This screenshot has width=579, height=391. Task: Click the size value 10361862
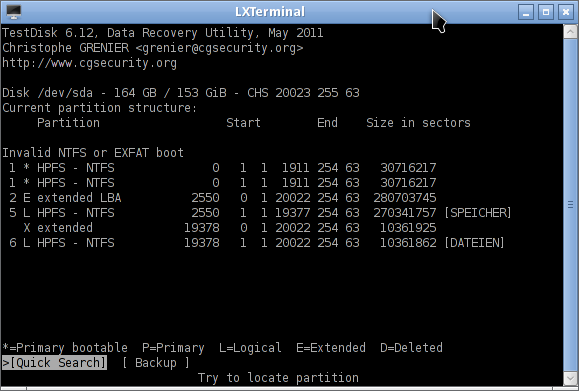[408, 243]
